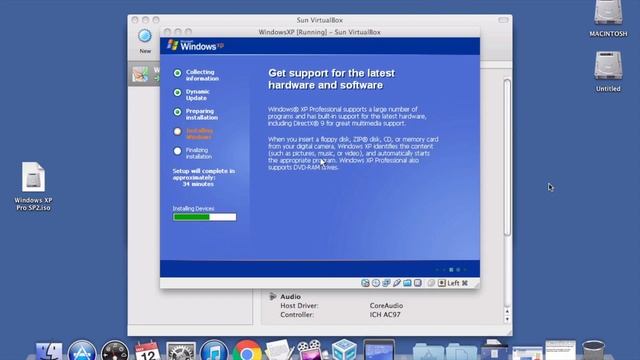Select the WindowsXP virtual machine in the list
Image resolution: width=640 pixels, height=360 pixels.
tap(145, 74)
